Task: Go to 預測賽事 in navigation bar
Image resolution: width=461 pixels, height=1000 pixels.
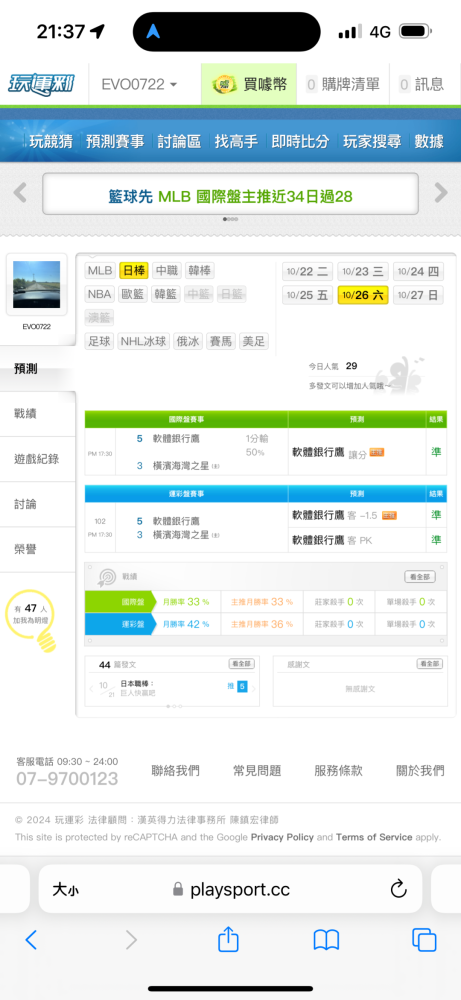Action: [115, 141]
